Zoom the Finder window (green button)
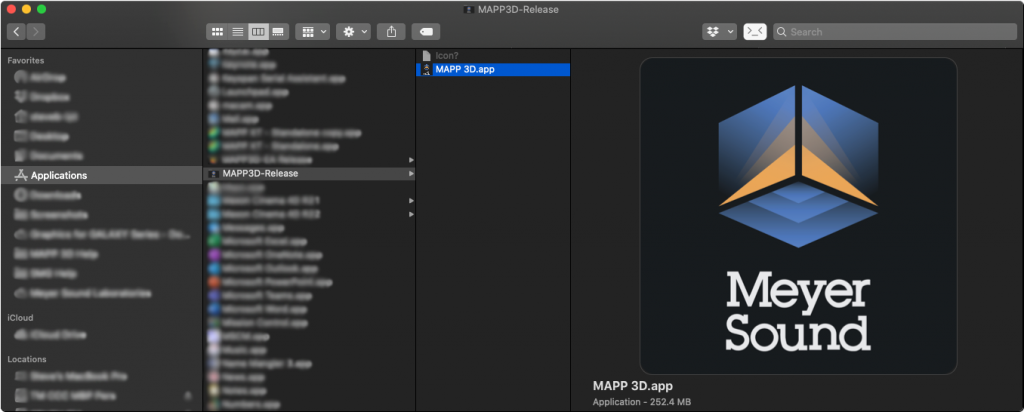The height and width of the screenshot is (412, 1024). [x=41, y=10]
